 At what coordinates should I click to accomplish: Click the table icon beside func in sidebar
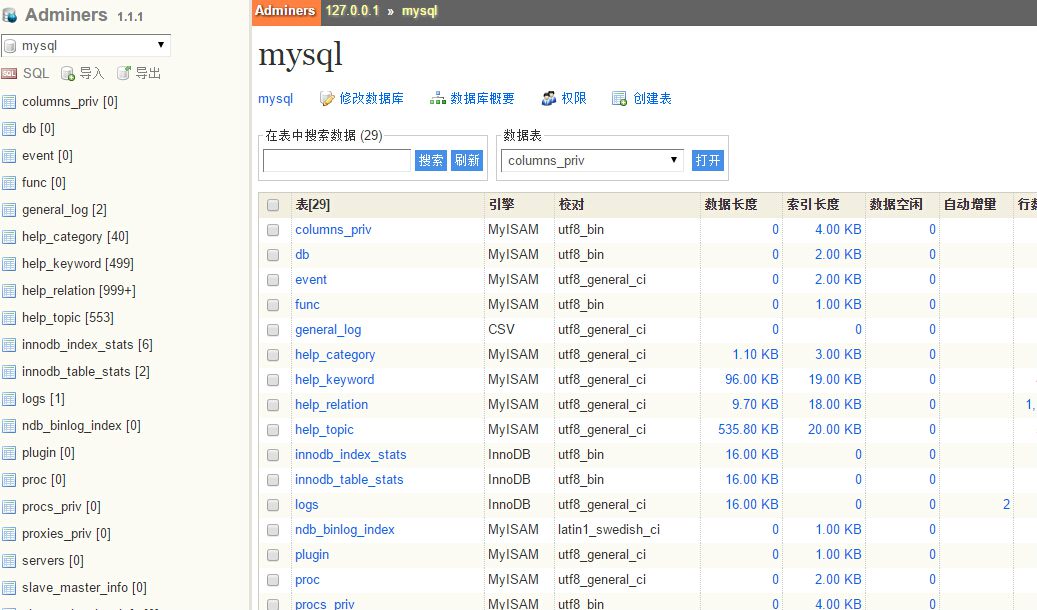click(9, 183)
